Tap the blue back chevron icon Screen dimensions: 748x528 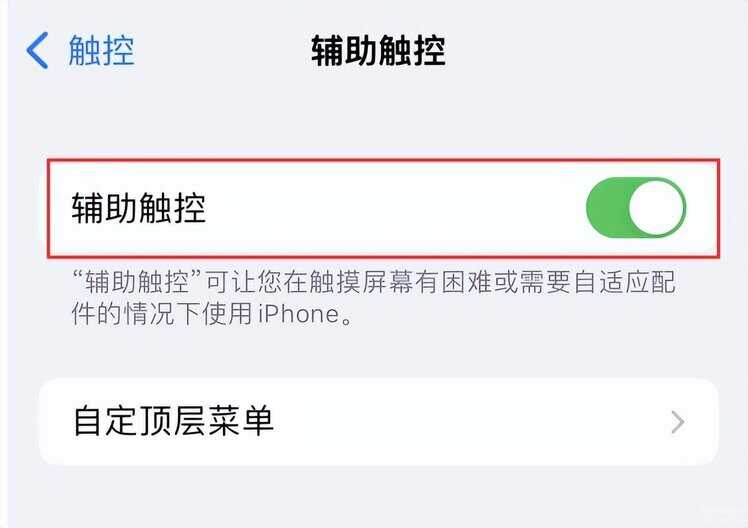[37, 51]
